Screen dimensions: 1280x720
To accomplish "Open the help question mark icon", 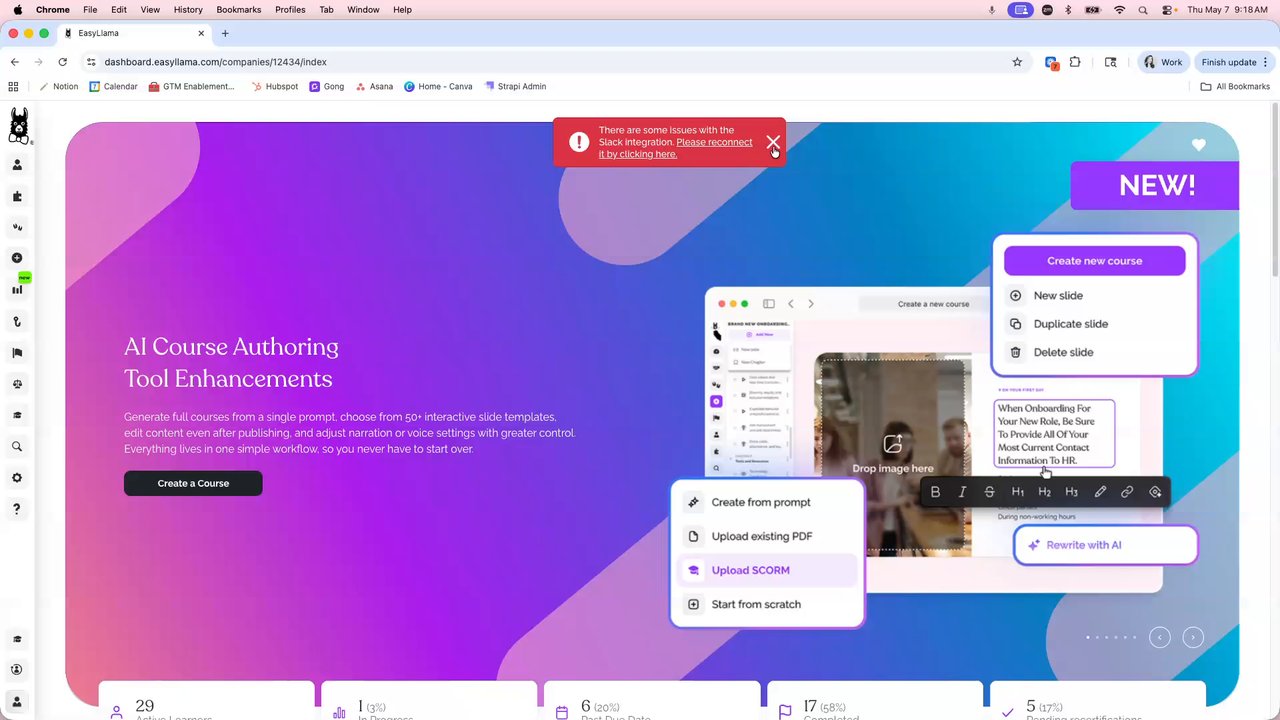I will click(x=17, y=509).
